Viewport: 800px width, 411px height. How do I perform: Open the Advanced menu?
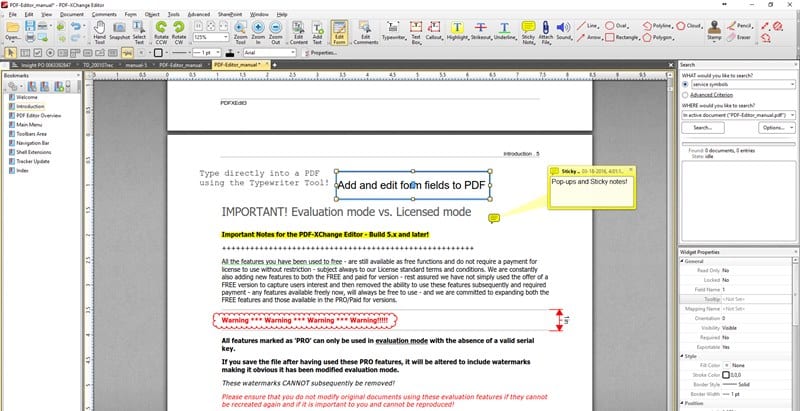point(198,14)
